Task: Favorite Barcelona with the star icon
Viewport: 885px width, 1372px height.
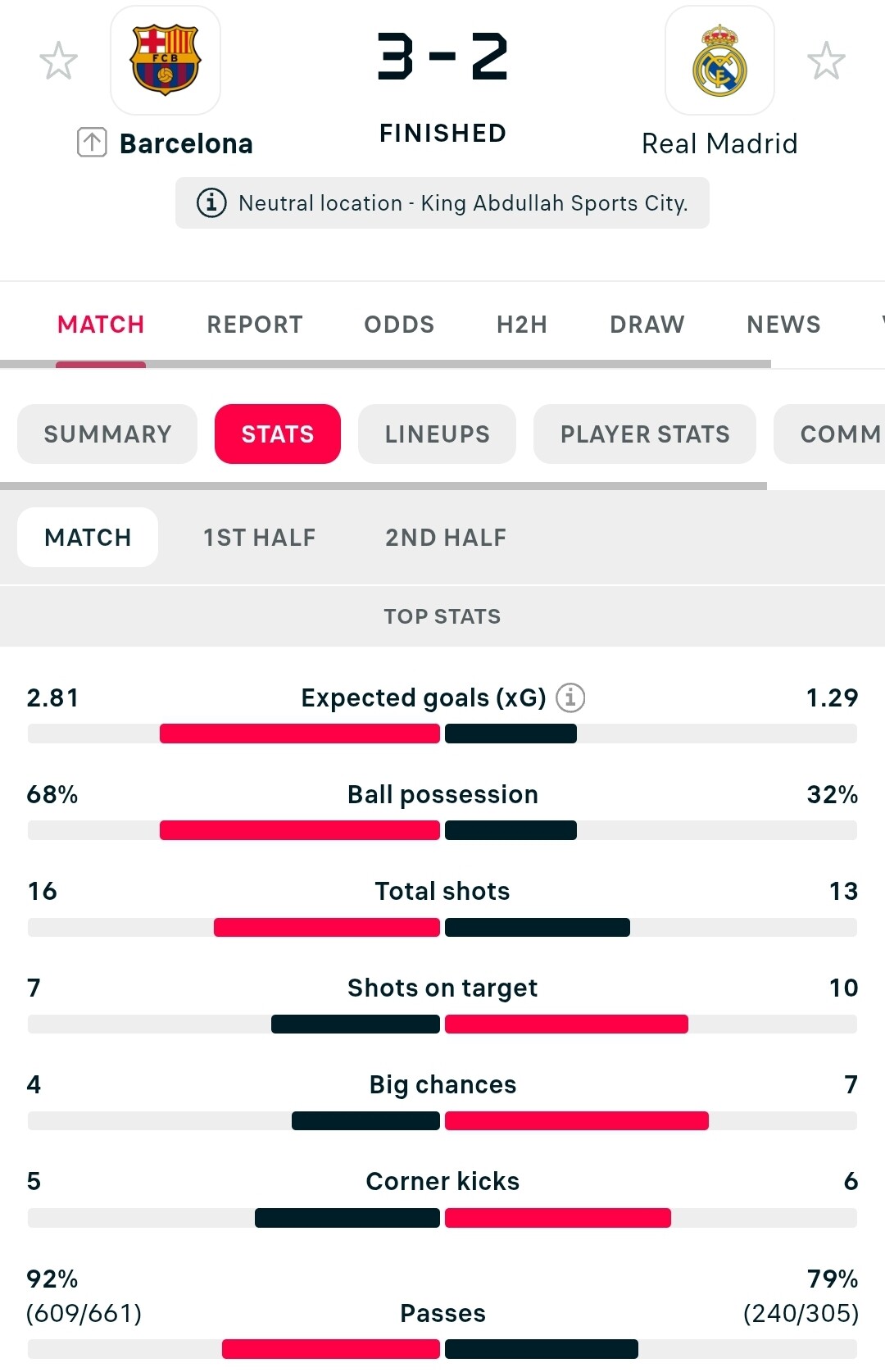Action: pos(58,61)
